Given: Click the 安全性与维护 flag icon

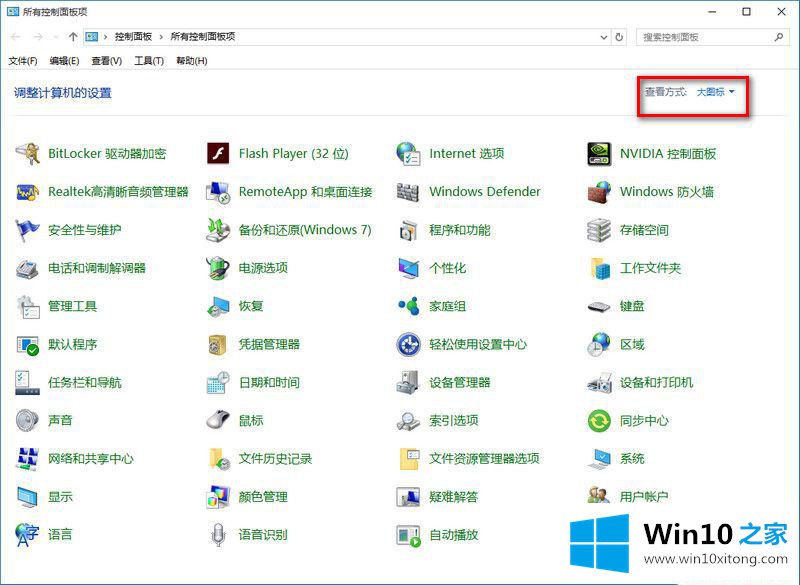Looking at the screenshot, I should [x=28, y=230].
